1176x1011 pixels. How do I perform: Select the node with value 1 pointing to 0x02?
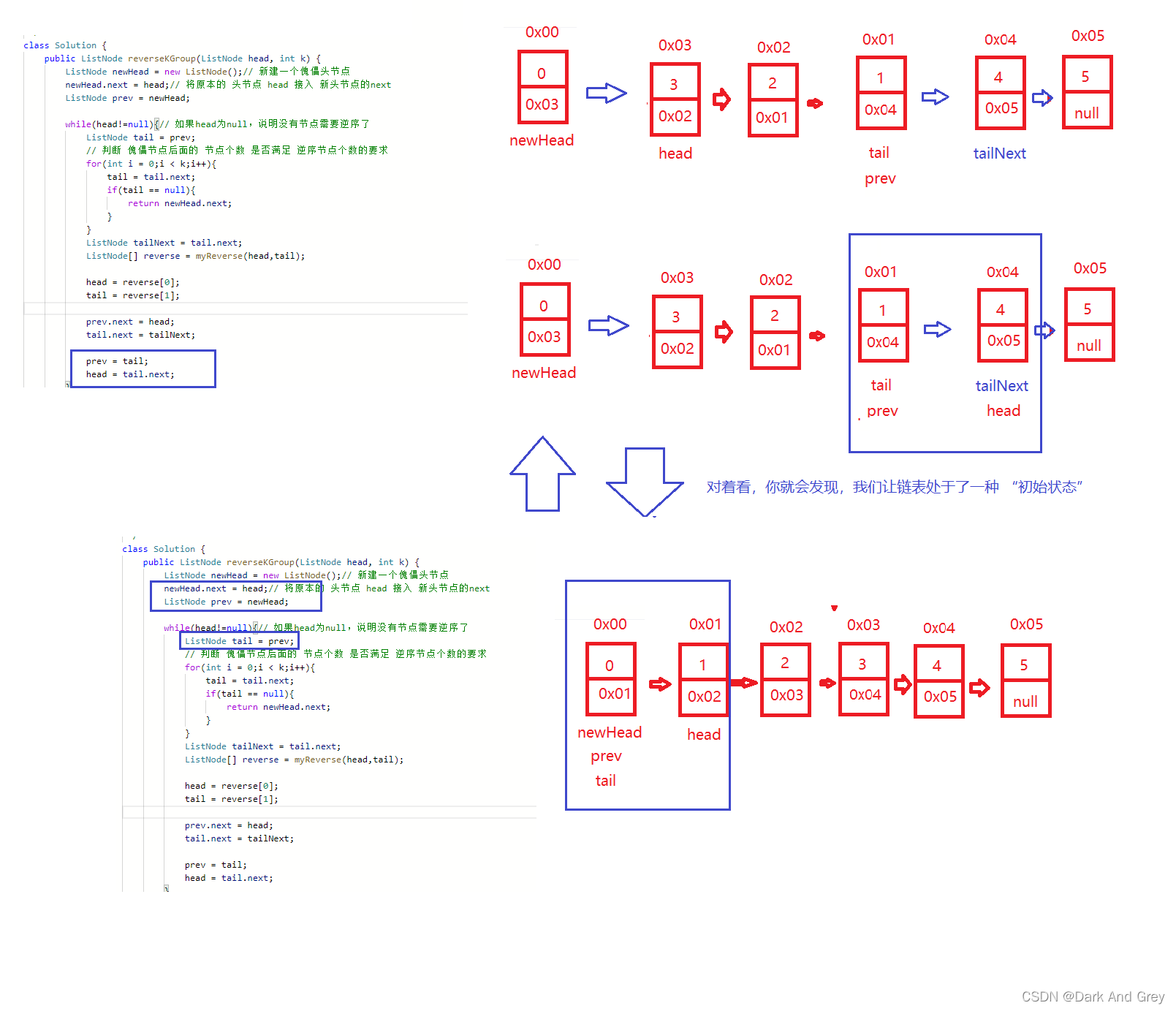(704, 680)
